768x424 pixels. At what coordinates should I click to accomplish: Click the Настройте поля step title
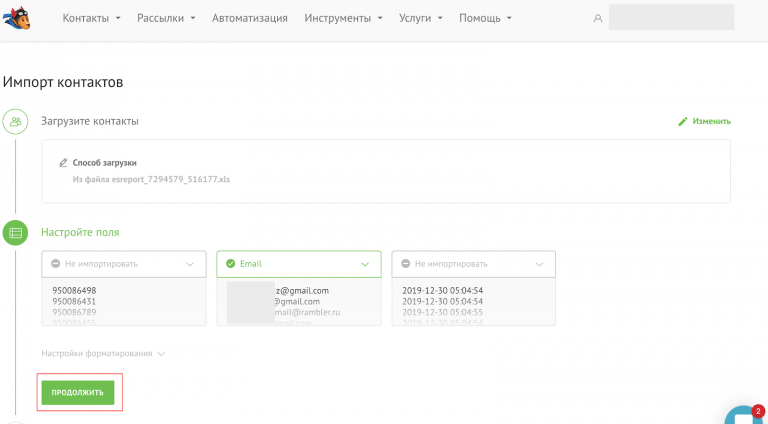80,232
